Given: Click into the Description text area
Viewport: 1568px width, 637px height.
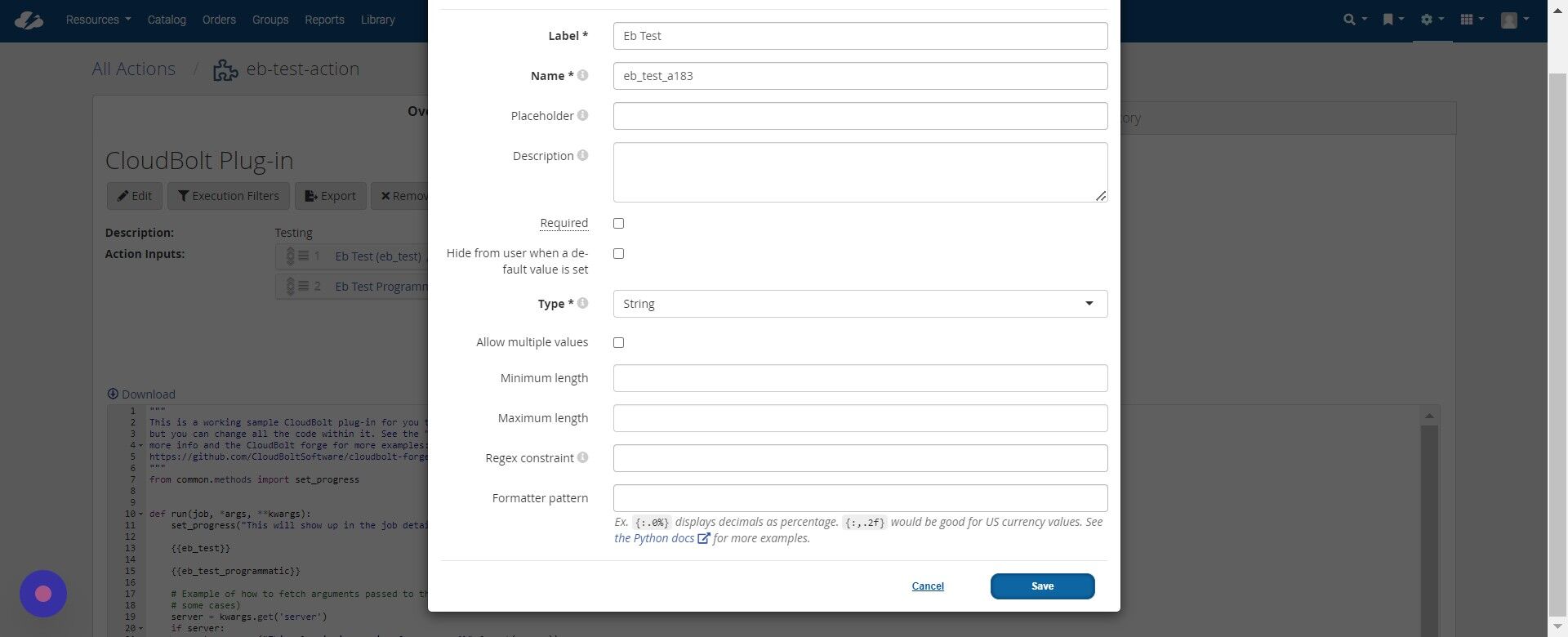Looking at the screenshot, I should [860, 172].
